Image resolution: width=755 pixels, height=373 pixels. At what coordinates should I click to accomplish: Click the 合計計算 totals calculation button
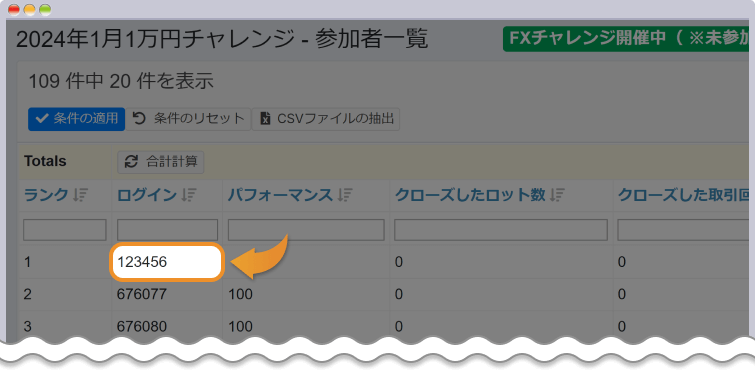tap(161, 162)
